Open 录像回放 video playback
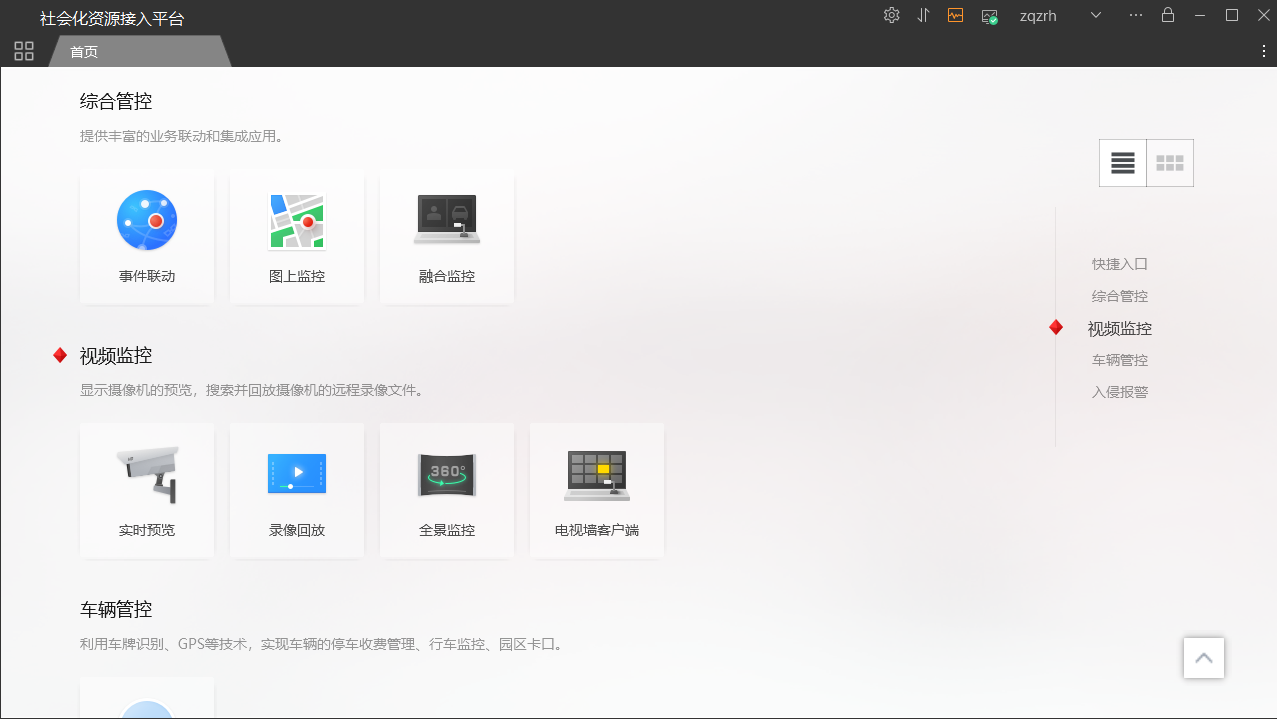The image size is (1277, 719). coord(297,490)
